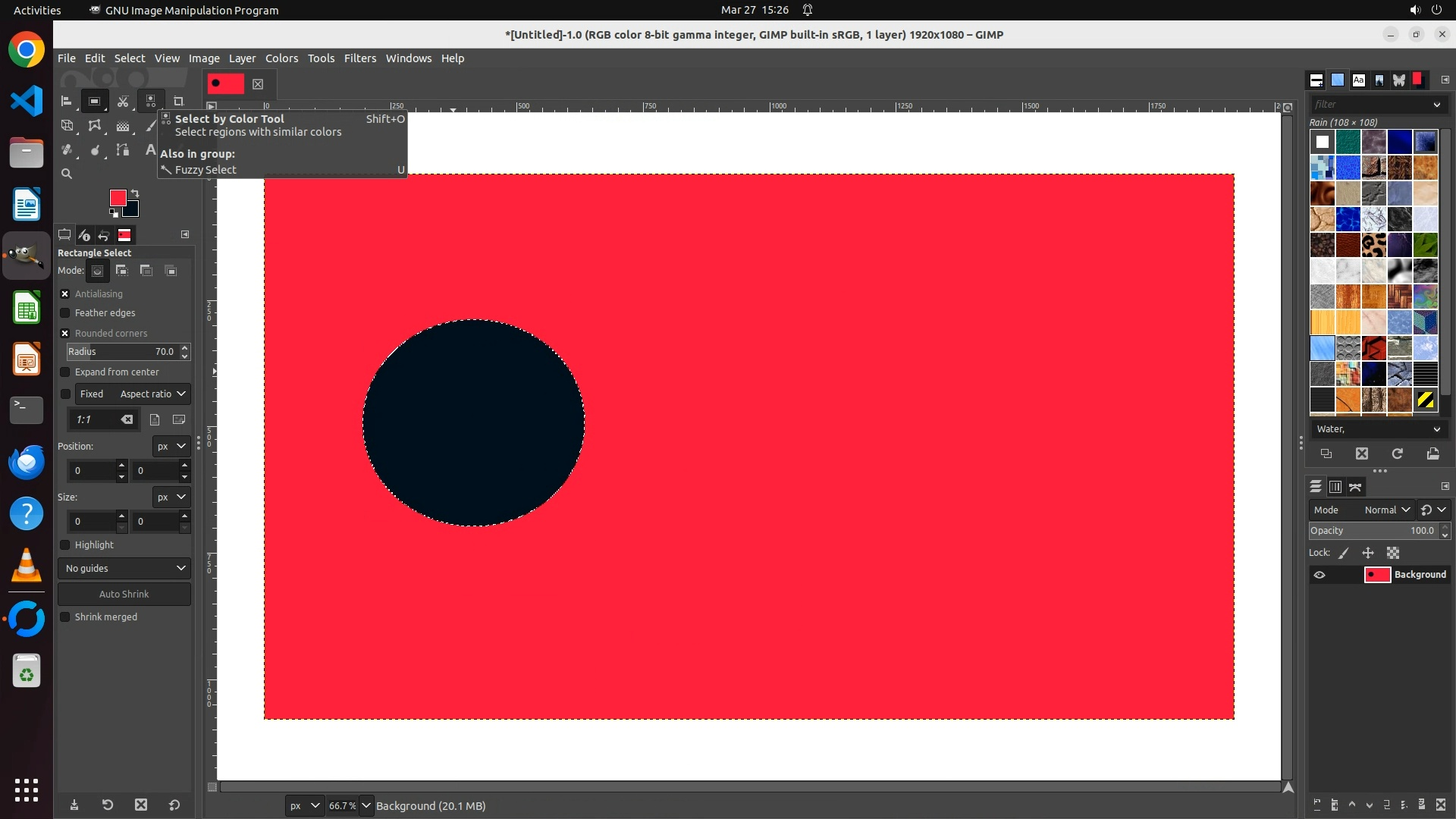
Task: Open the Aspect ratio dropdown
Action: coord(152,394)
